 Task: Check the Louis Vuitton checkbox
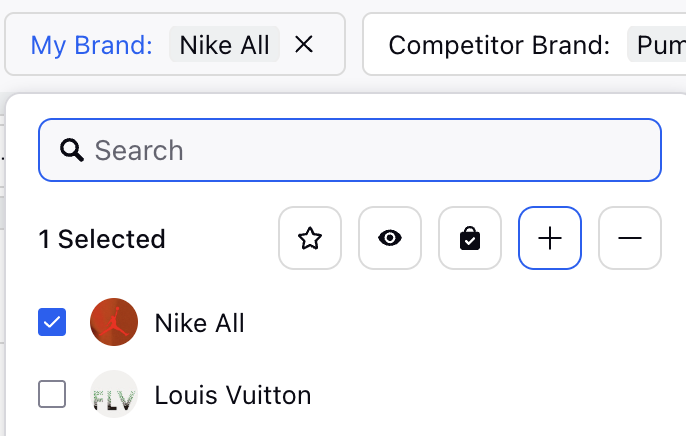(52, 394)
